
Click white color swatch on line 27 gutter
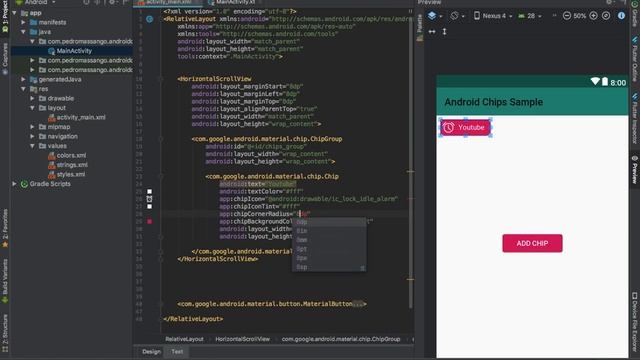pyautogui.click(x=149, y=207)
